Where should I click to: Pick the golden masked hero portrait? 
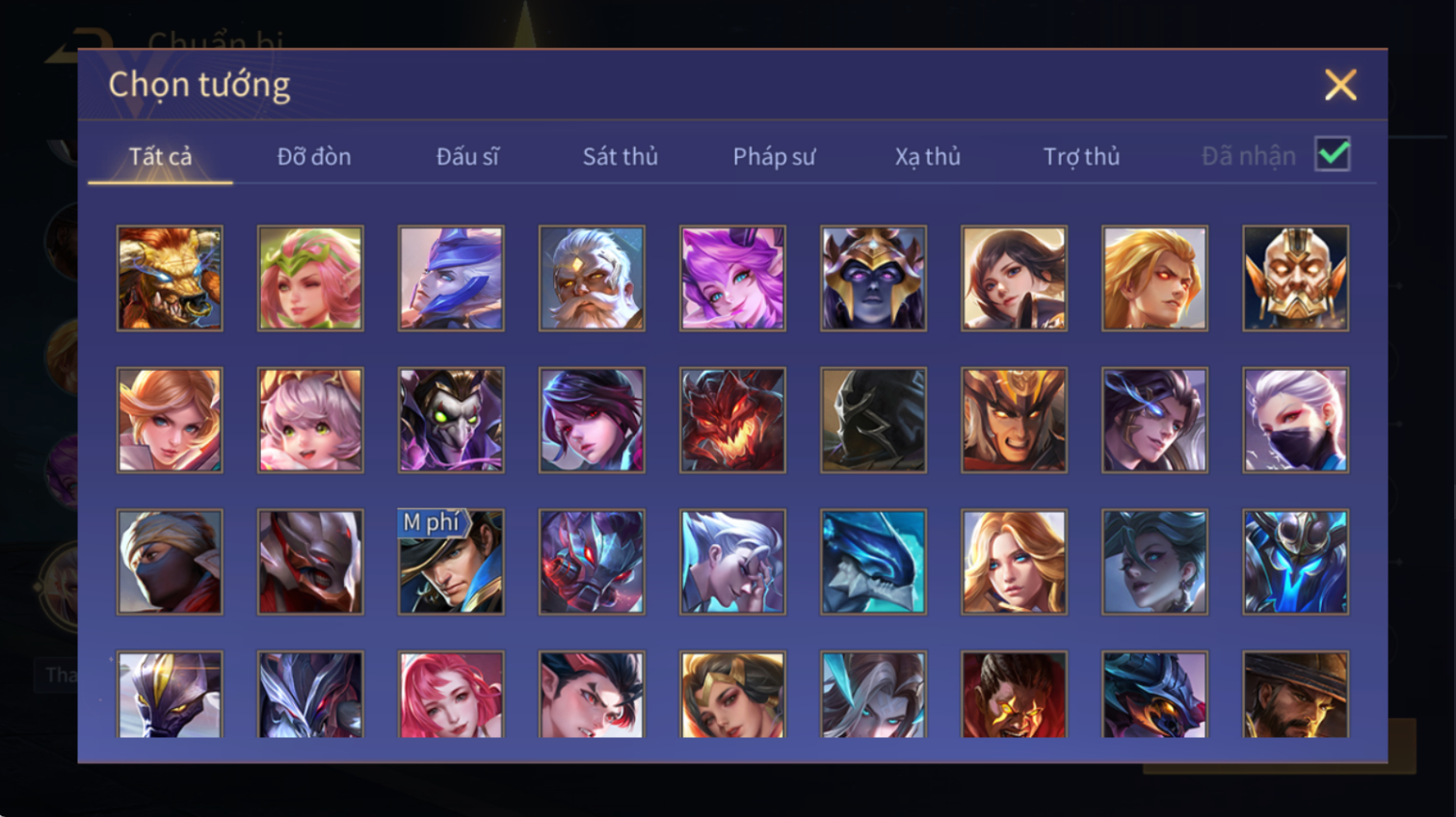click(1295, 278)
